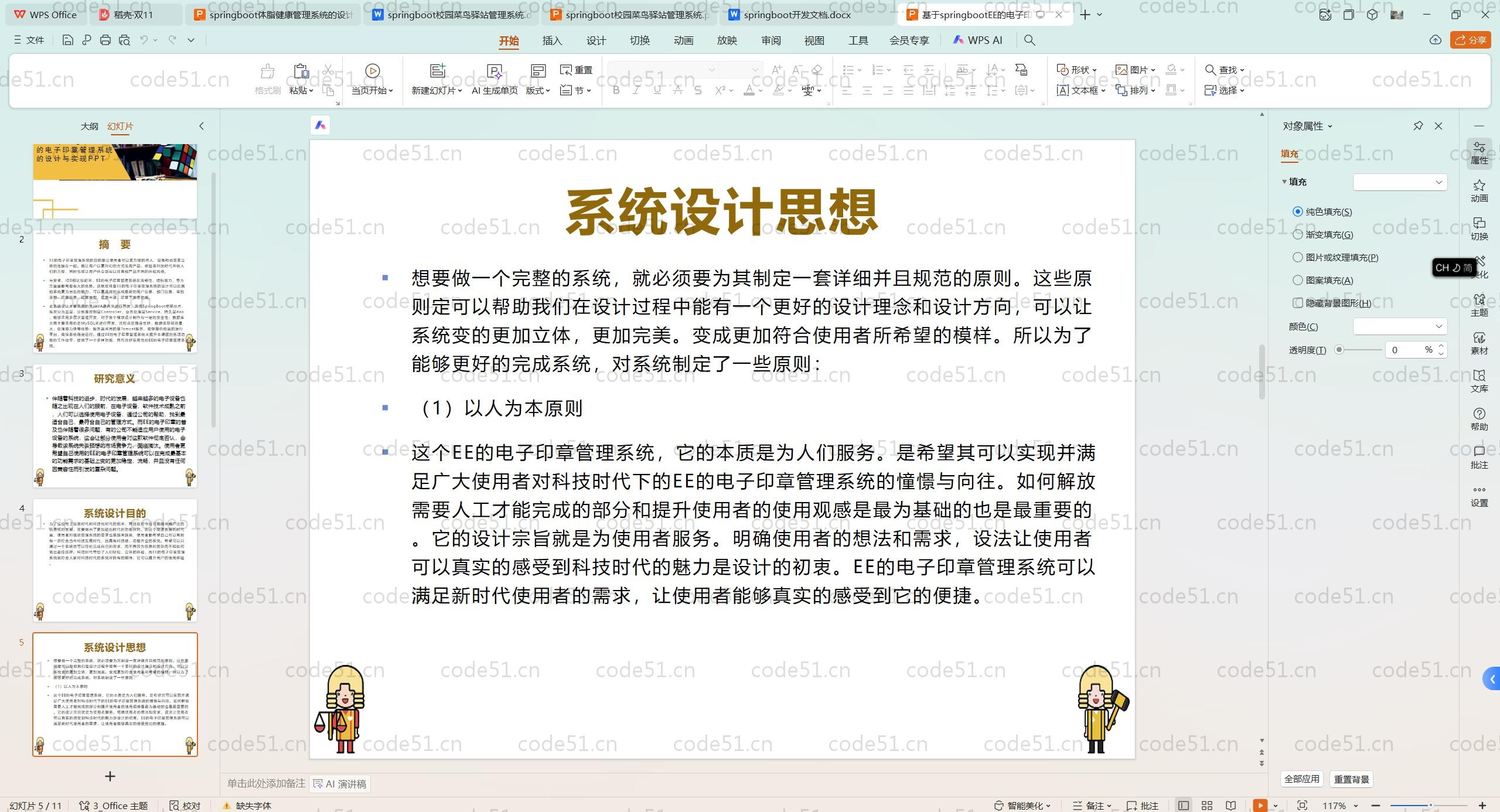This screenshot has width=1500, height=812.
Task: Open the Materials (素材) sidebar icon
Action: (1479, 343)
